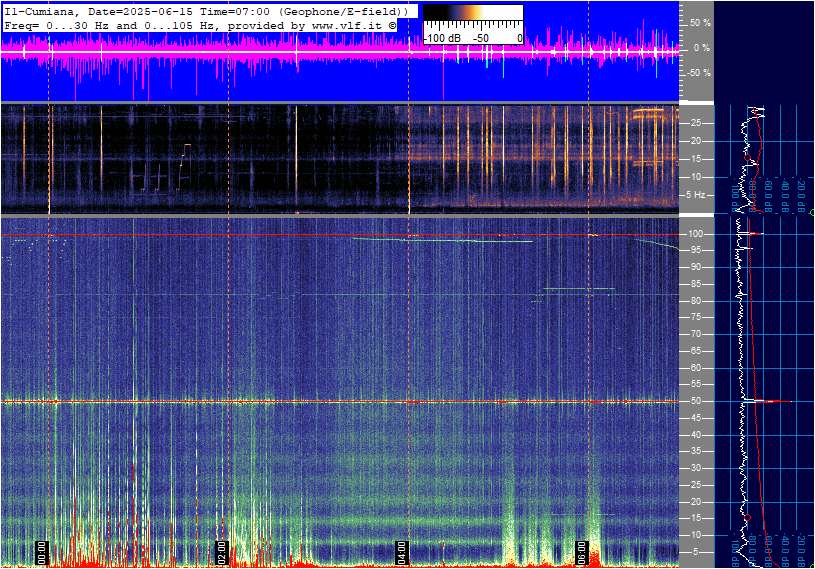The height and width of the screenshot is (569, 815).
Task: Click the '0 %' amplitude axis label
Action: pos(702,48)
